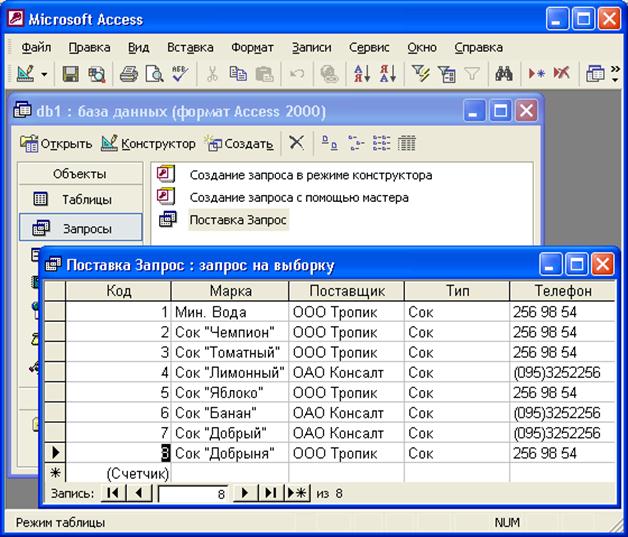
Task: Click the Сок "Лимонный" cell
Action: (230, 372)
